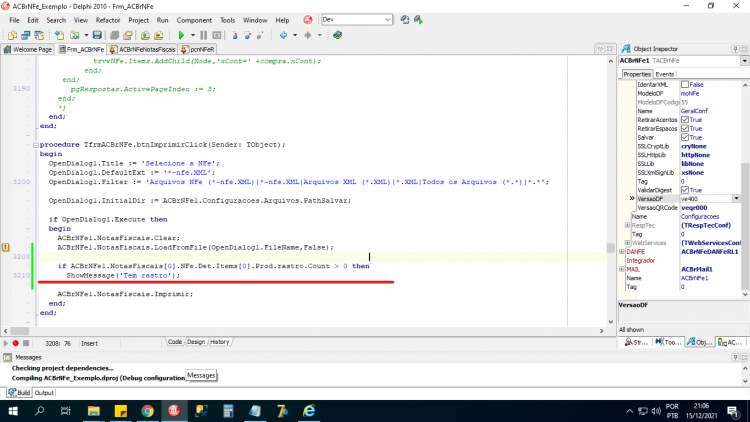Click the ModeloDF value moNFe

690,93
